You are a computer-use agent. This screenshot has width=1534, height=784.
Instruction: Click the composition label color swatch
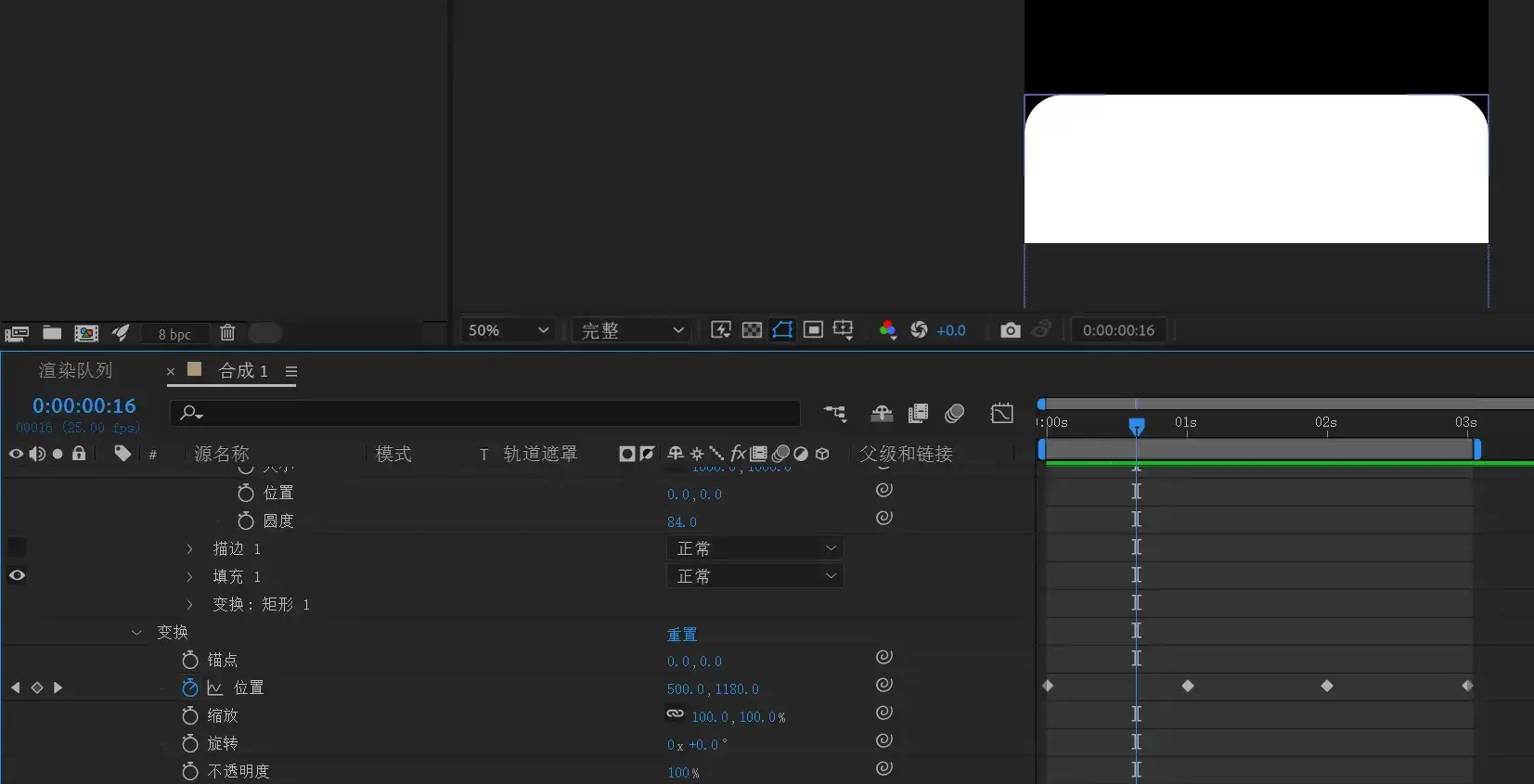pos(195,369)
